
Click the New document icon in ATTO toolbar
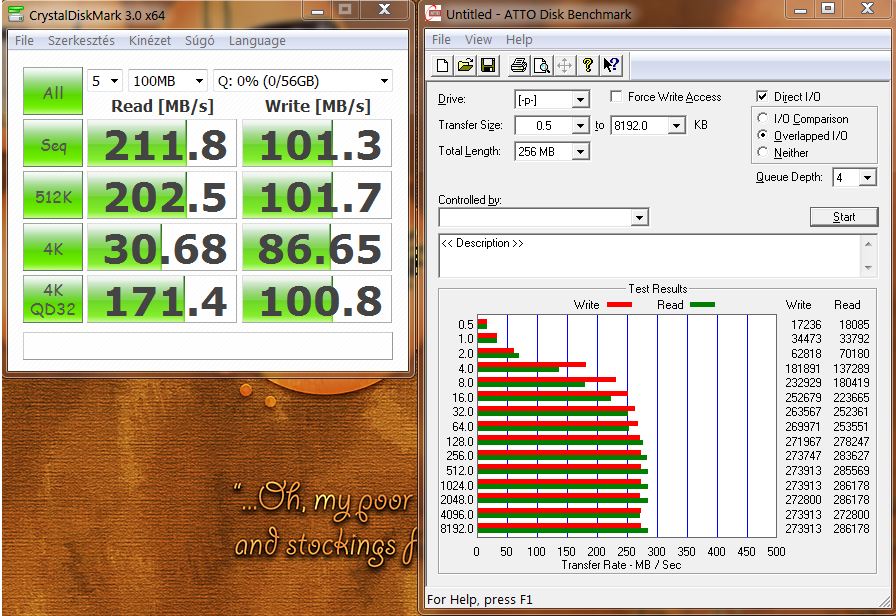(x=442, y=65)
